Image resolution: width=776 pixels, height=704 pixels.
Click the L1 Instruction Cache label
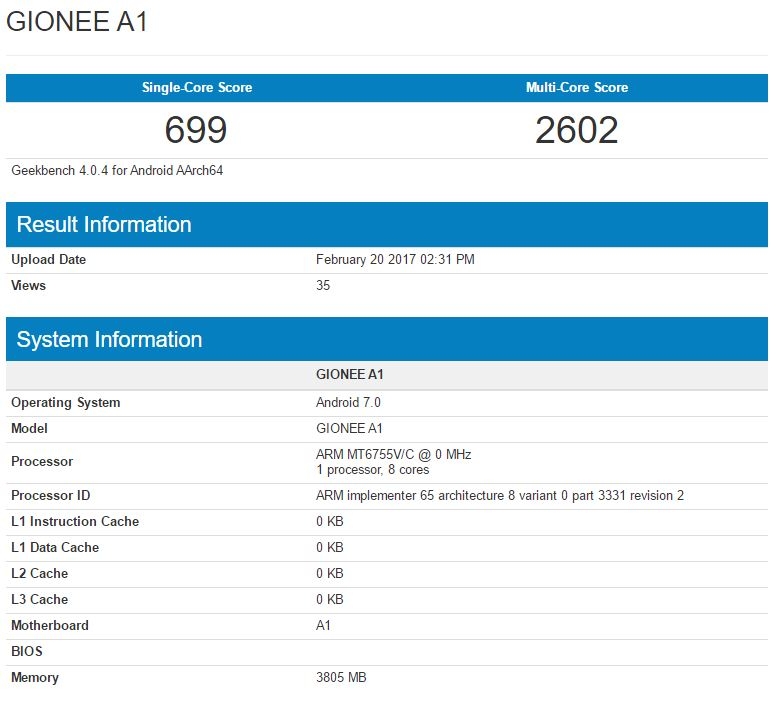coord(75,522)
